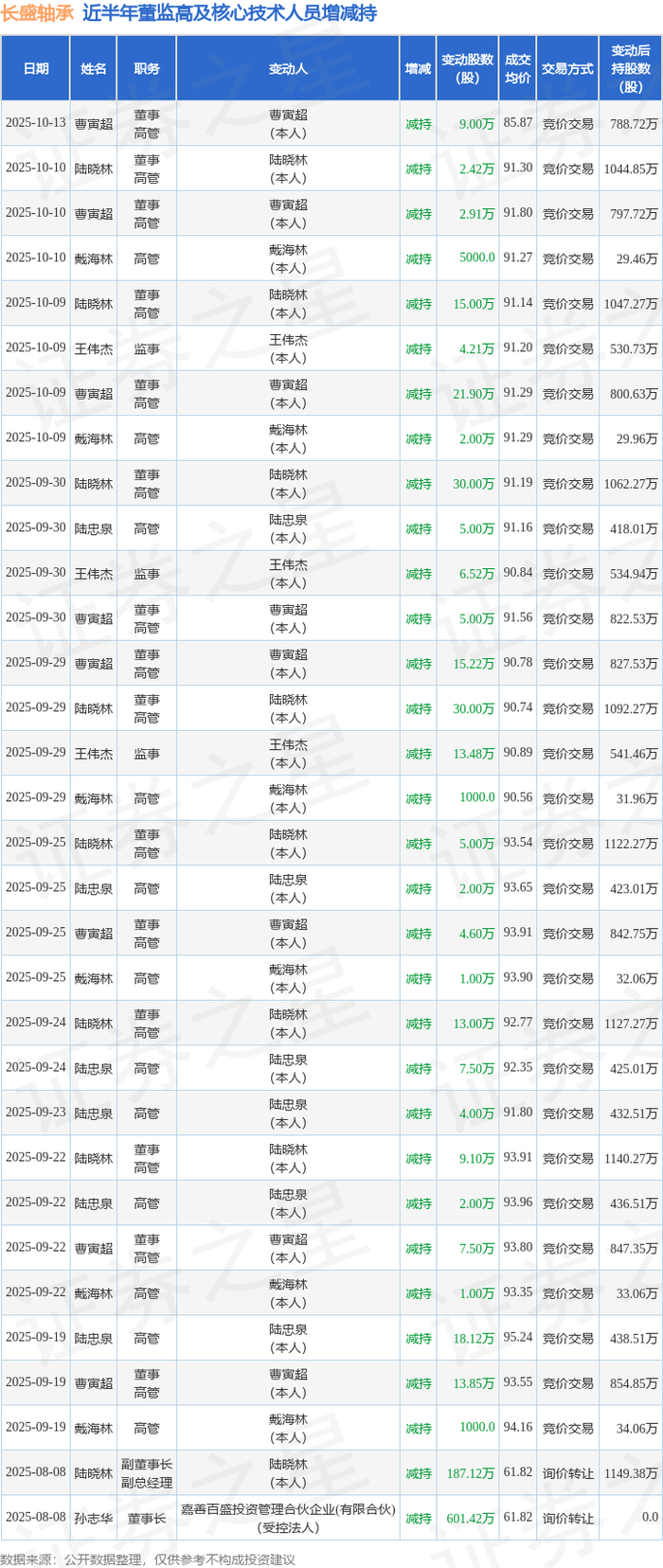The image size is (663, 1568).
Task: Click the 变动后持股数(股) column header
Action: (x=631, y=69)
